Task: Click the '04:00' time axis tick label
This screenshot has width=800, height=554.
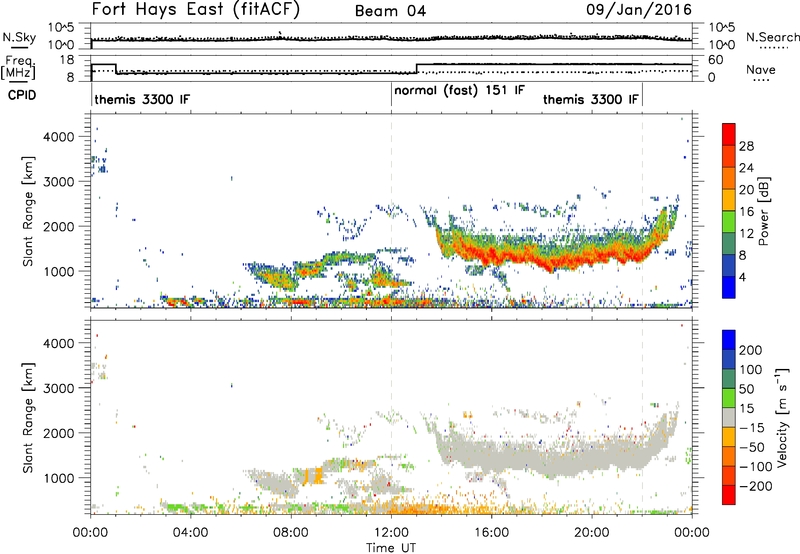Action: click(190, 533)
